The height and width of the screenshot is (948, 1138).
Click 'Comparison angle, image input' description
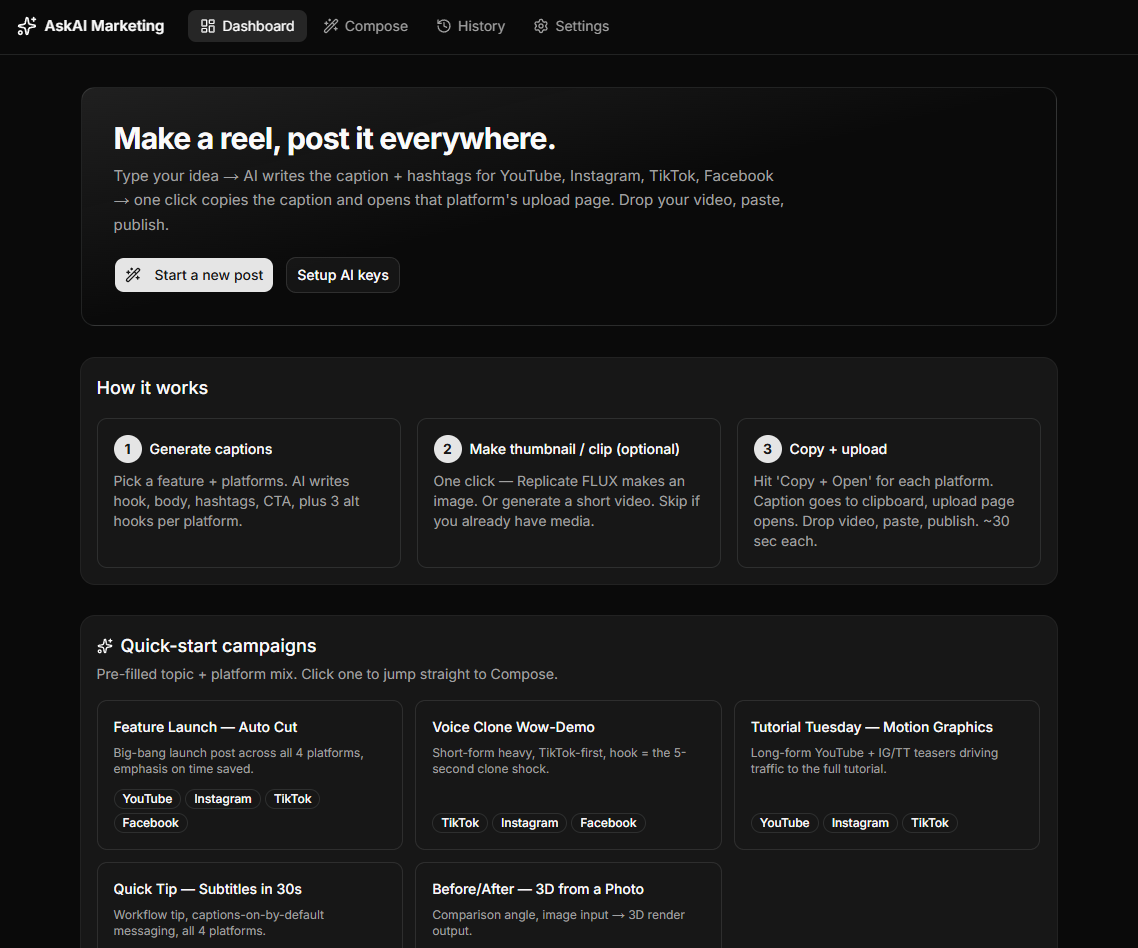558,923
